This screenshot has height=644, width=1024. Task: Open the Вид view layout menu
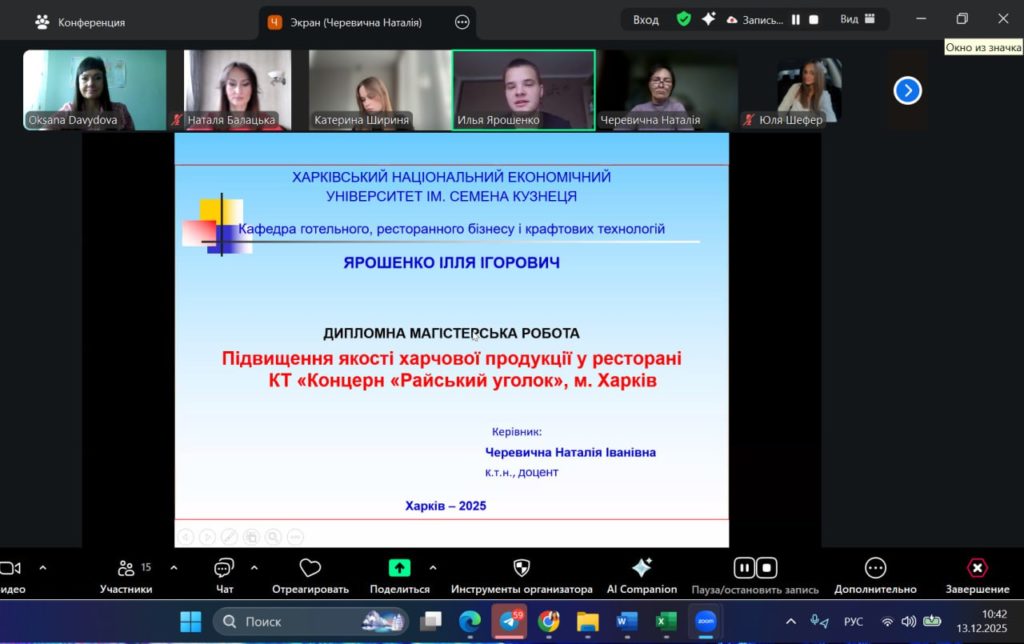click(858, 19)
